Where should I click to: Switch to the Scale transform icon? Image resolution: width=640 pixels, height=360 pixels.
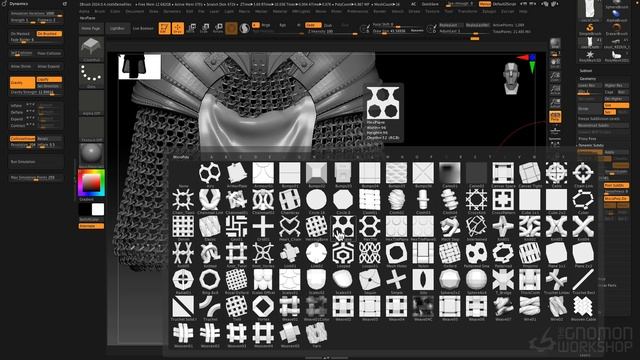coord(205,28)
